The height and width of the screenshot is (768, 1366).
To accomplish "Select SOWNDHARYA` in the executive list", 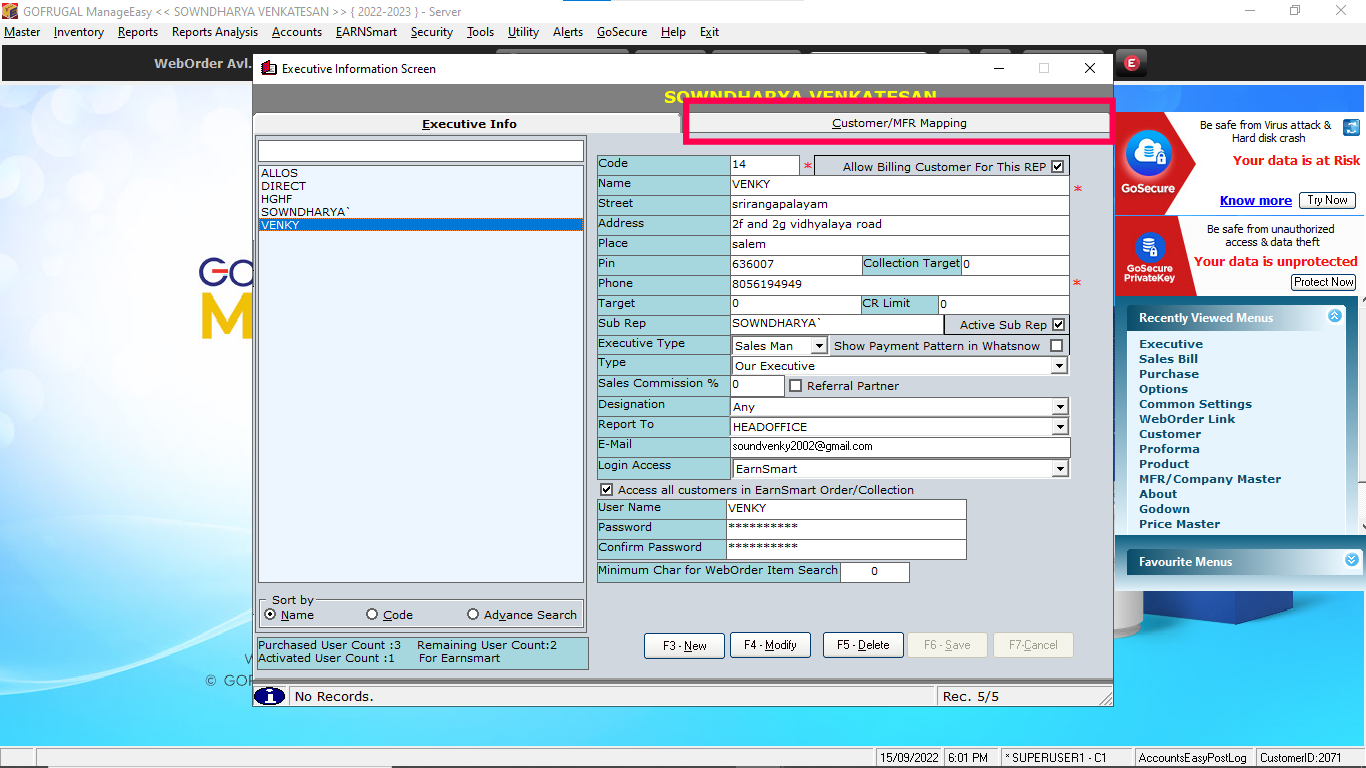I will click(x=420, y=212).
